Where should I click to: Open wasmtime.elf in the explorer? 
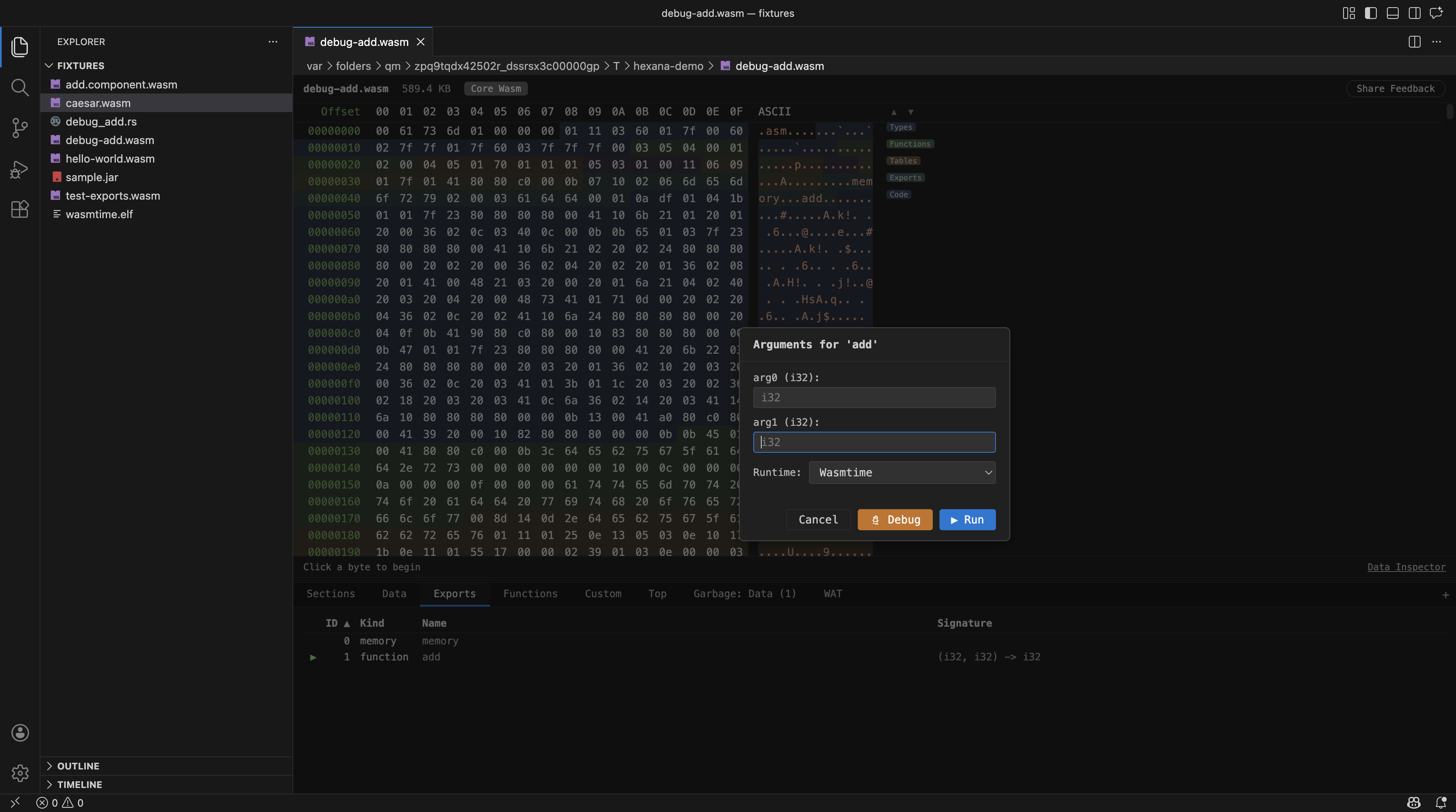pyautogui.click(x=166, y=214)
